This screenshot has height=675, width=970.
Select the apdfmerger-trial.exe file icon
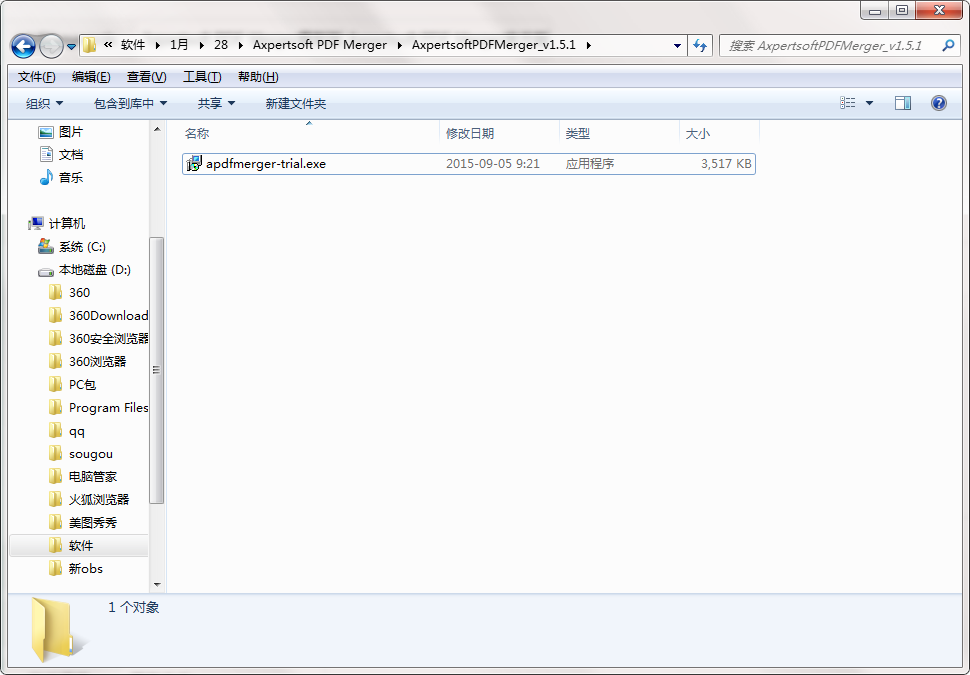194,164
